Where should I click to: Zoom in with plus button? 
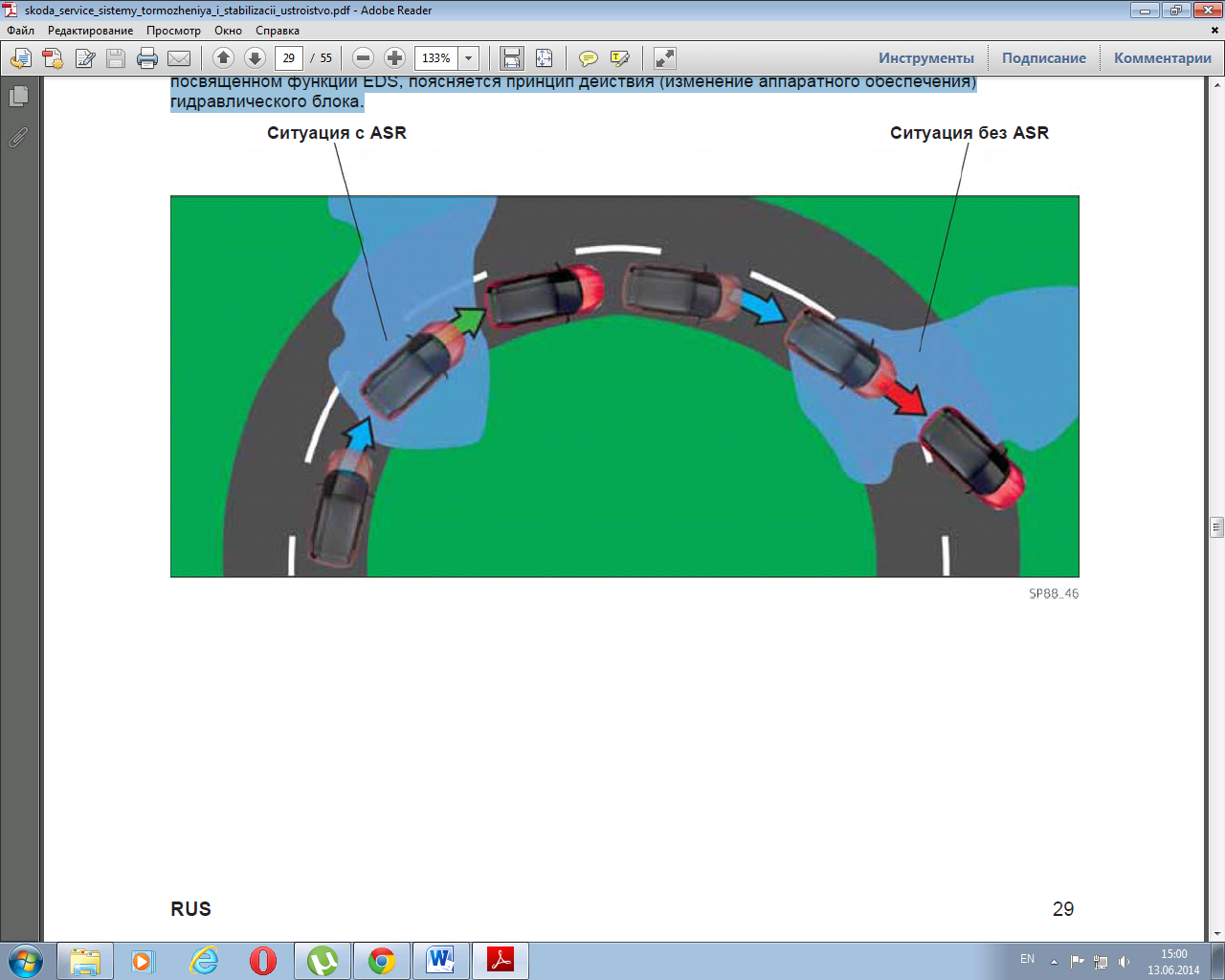(x=394, y=58)
